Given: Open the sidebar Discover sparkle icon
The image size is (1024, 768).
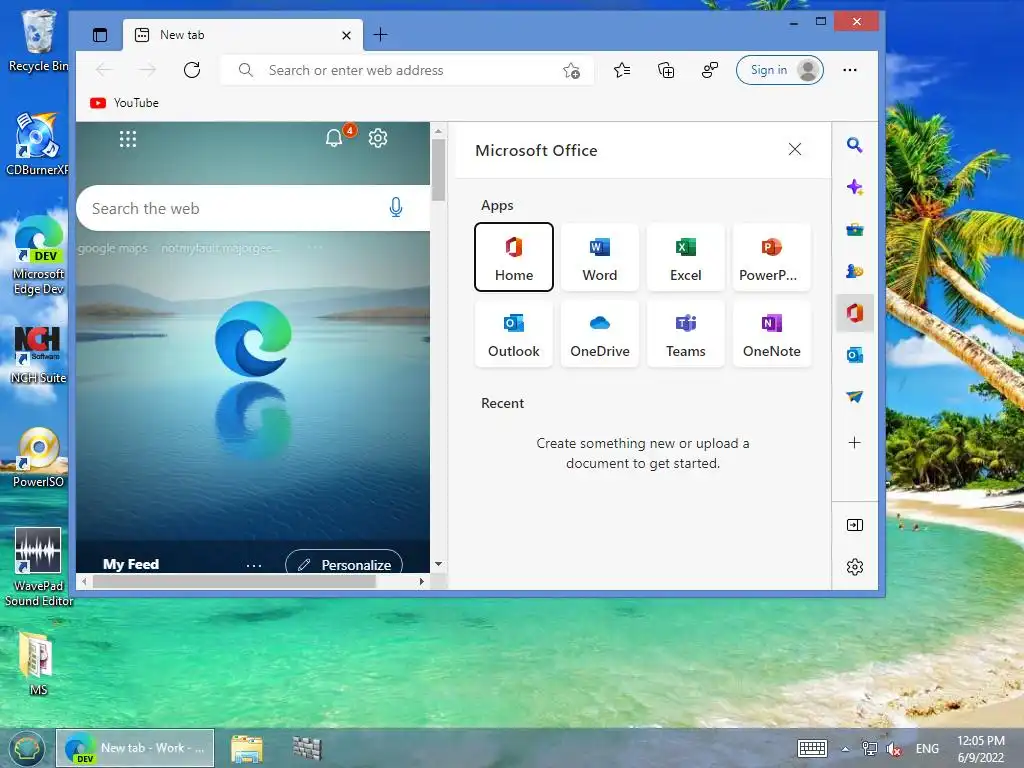Looking at the screenshot, I should pos(854,187).
